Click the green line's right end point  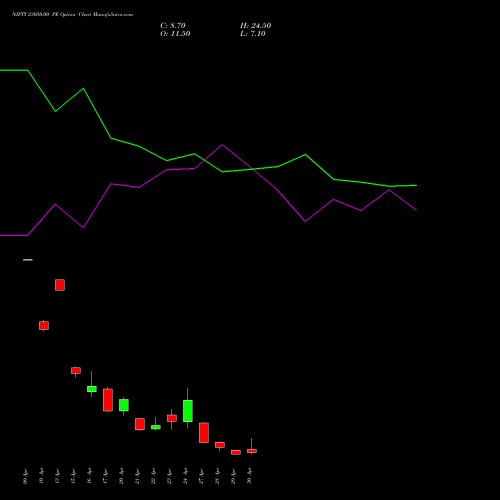pyautogui.click(x=416, y=185)
